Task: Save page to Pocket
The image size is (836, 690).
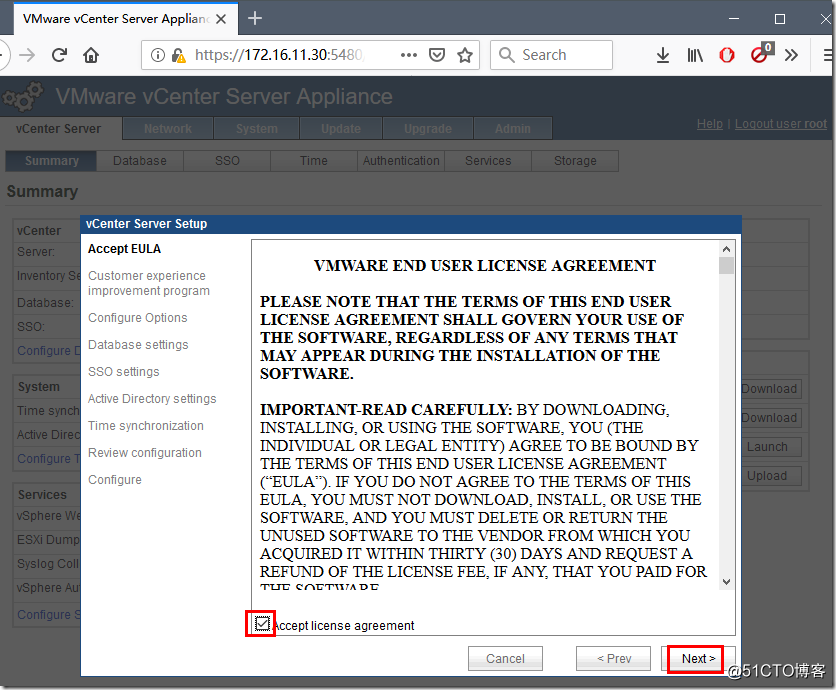Action: pyautogui.click(x=437, y=55)
